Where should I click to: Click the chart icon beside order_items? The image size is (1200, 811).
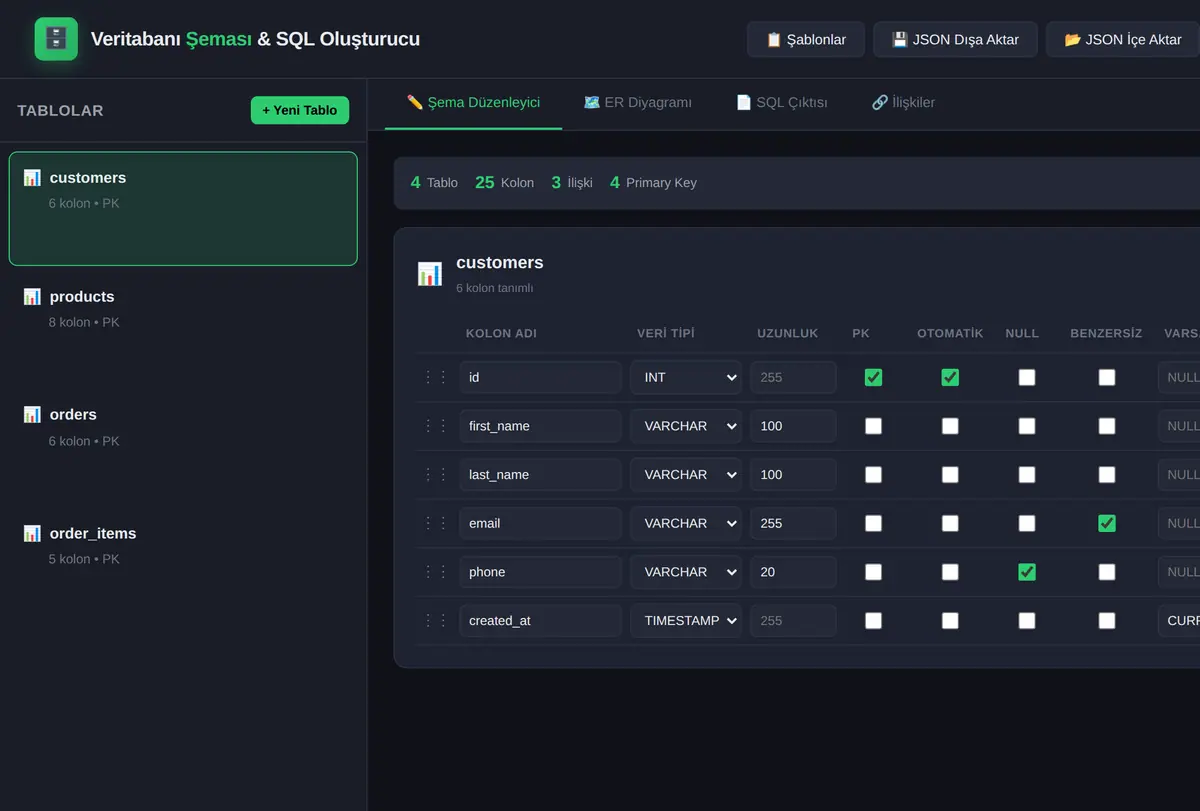[x=32, y=534]
